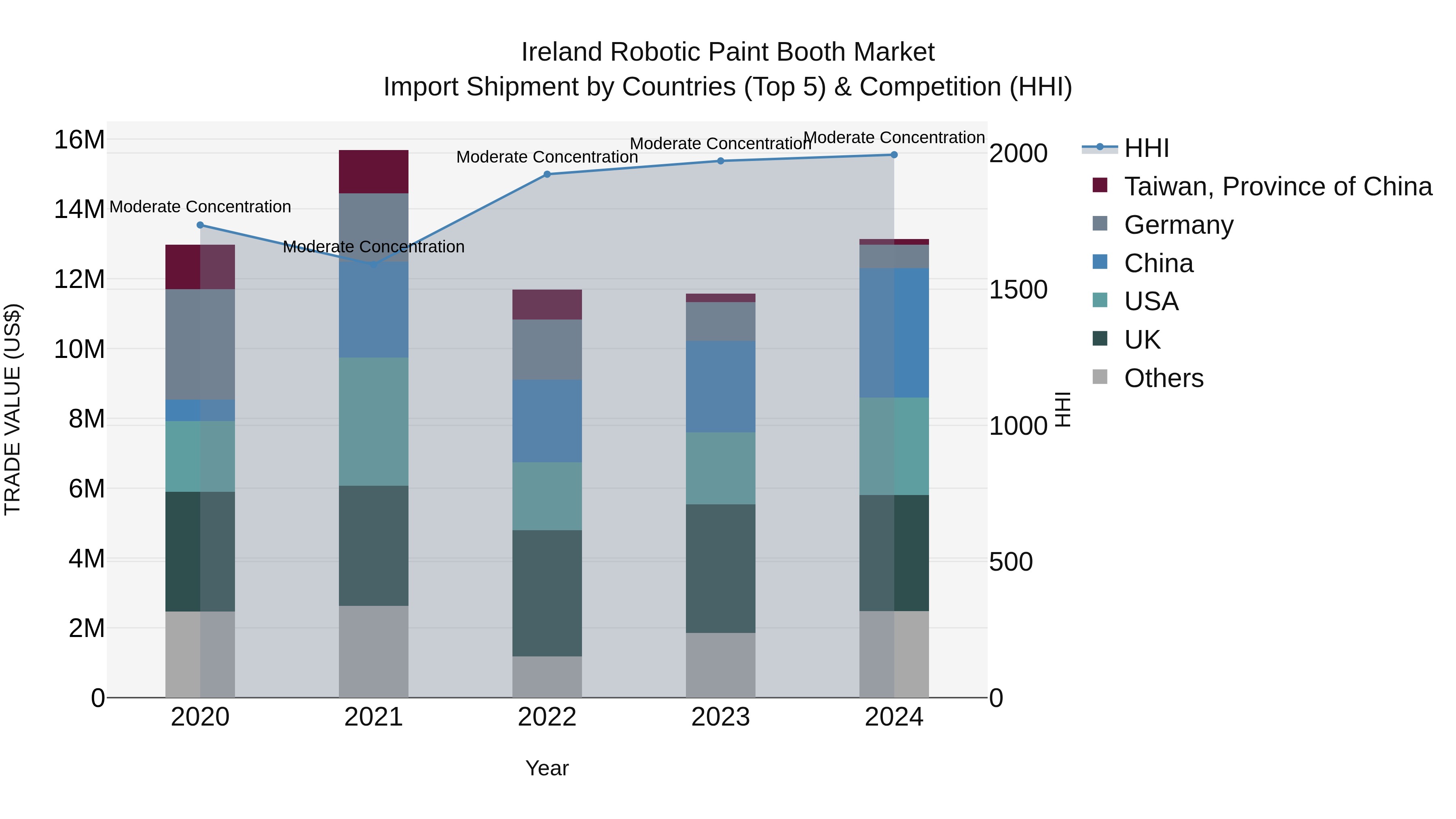This screenshot has width=1456, height=819.
Task: Click the 2022 China bar segment
Action: click(x=547, y=421)
